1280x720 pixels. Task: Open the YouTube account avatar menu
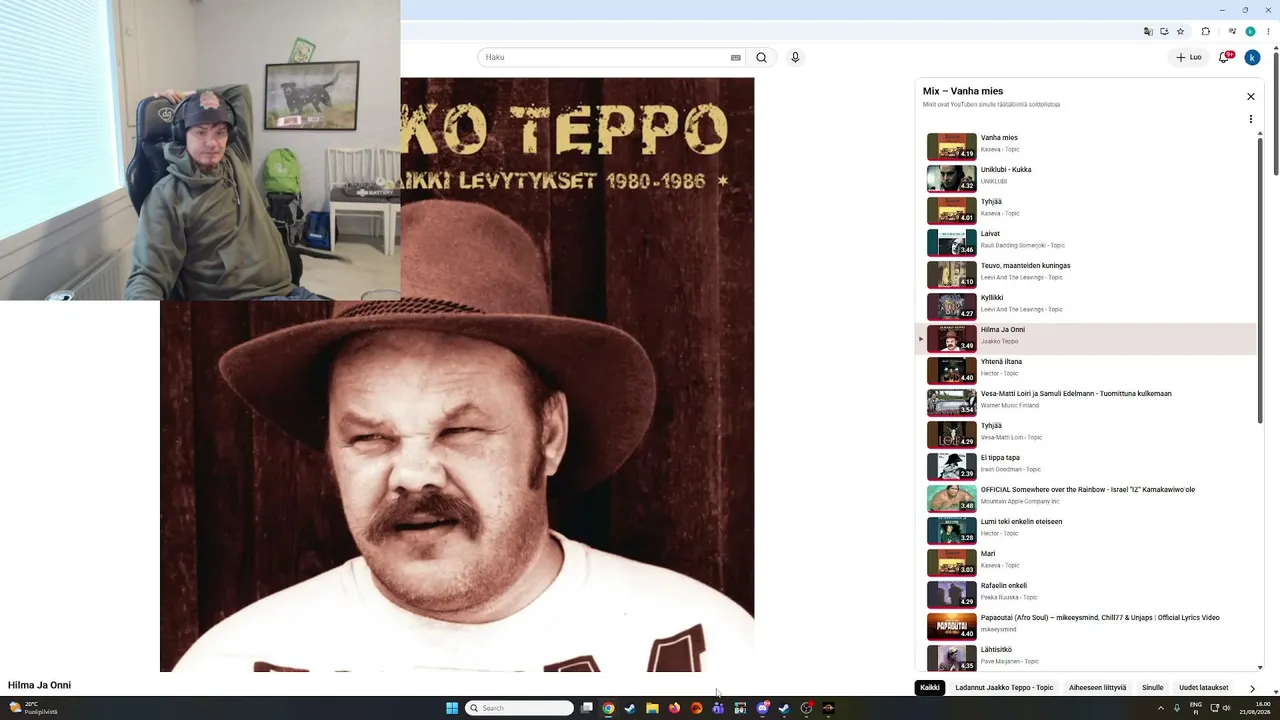coord(1252,57)
